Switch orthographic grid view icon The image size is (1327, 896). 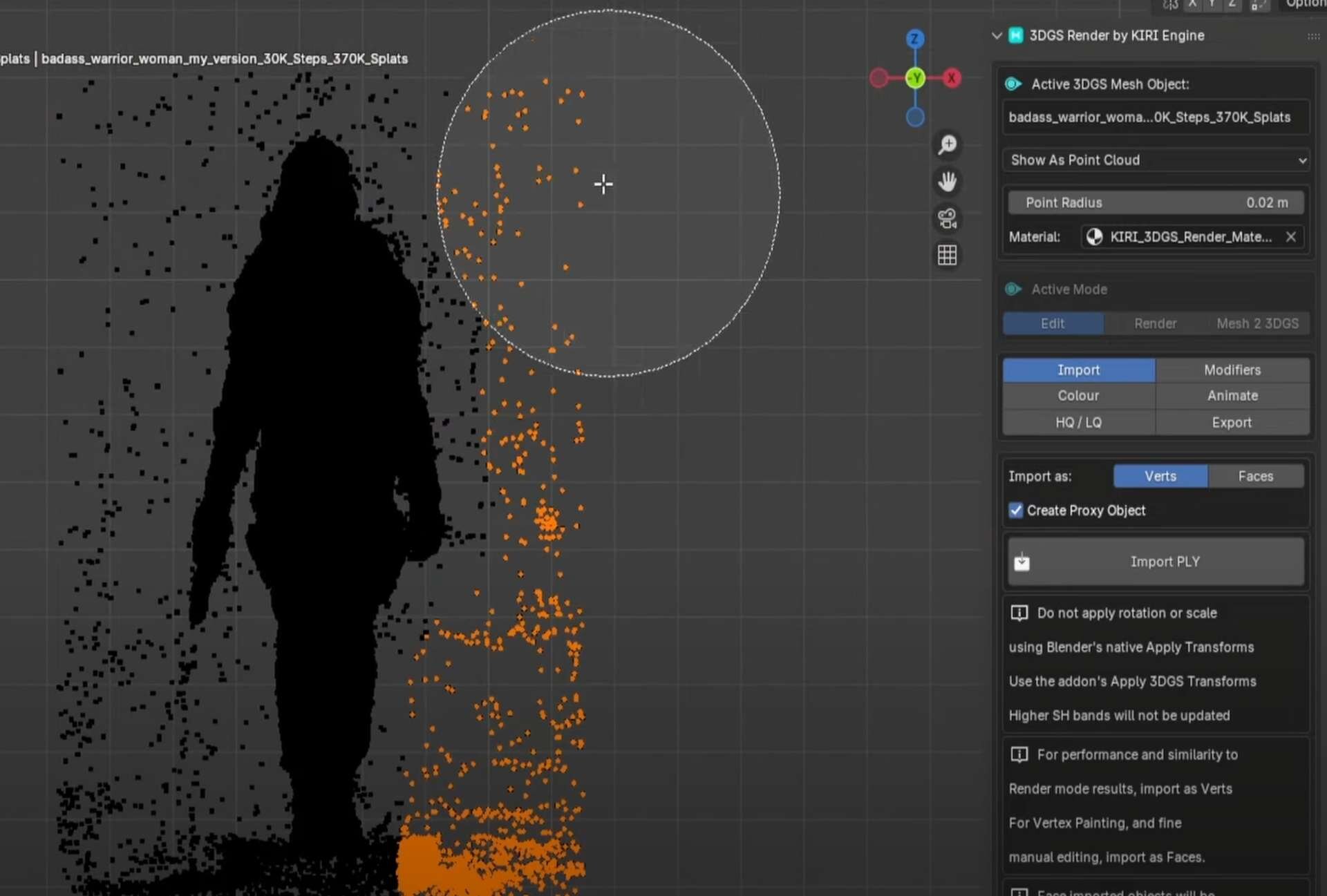click(x=947, y=255)
